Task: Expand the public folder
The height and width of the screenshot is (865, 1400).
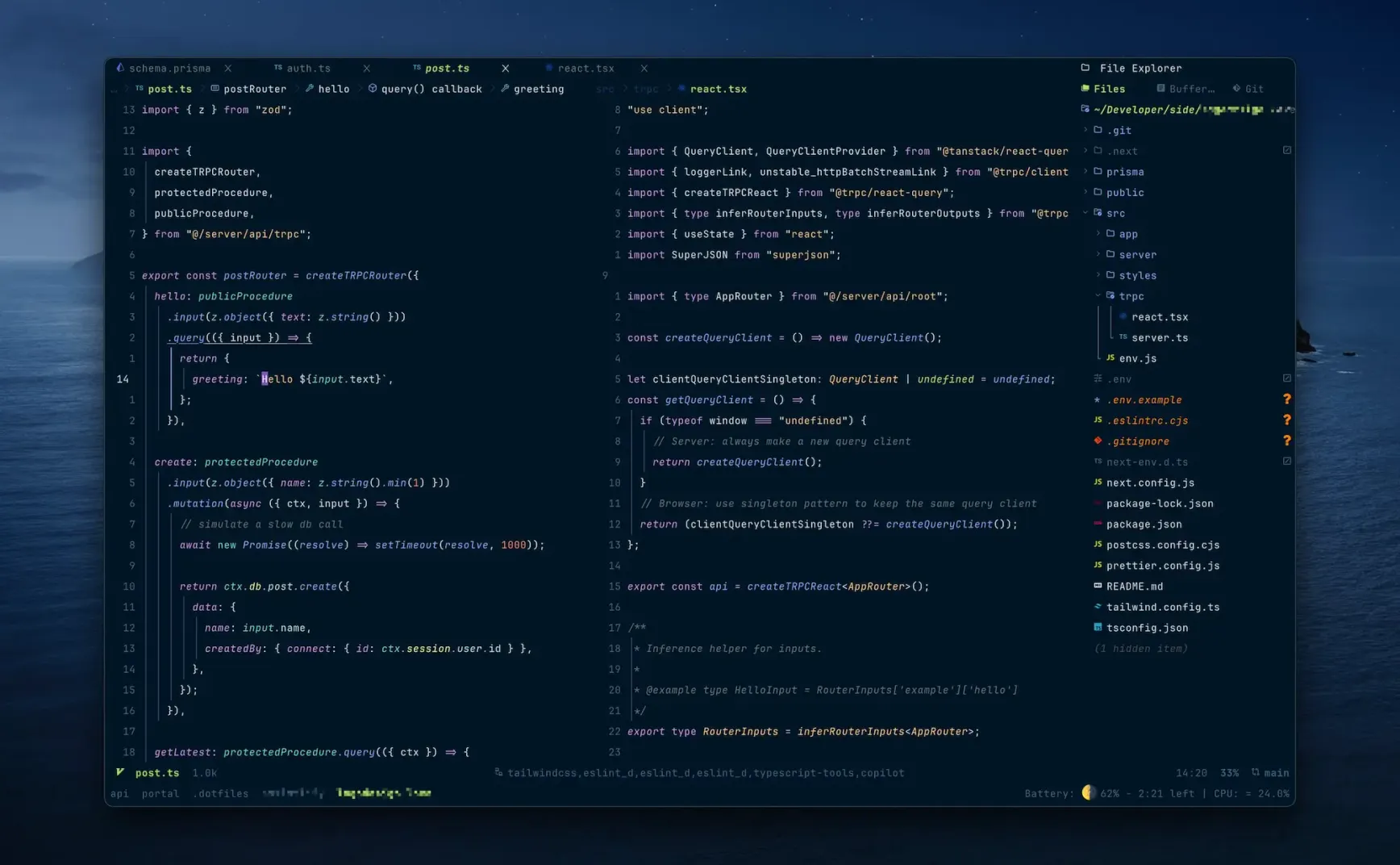Action: pos(1085,192)
